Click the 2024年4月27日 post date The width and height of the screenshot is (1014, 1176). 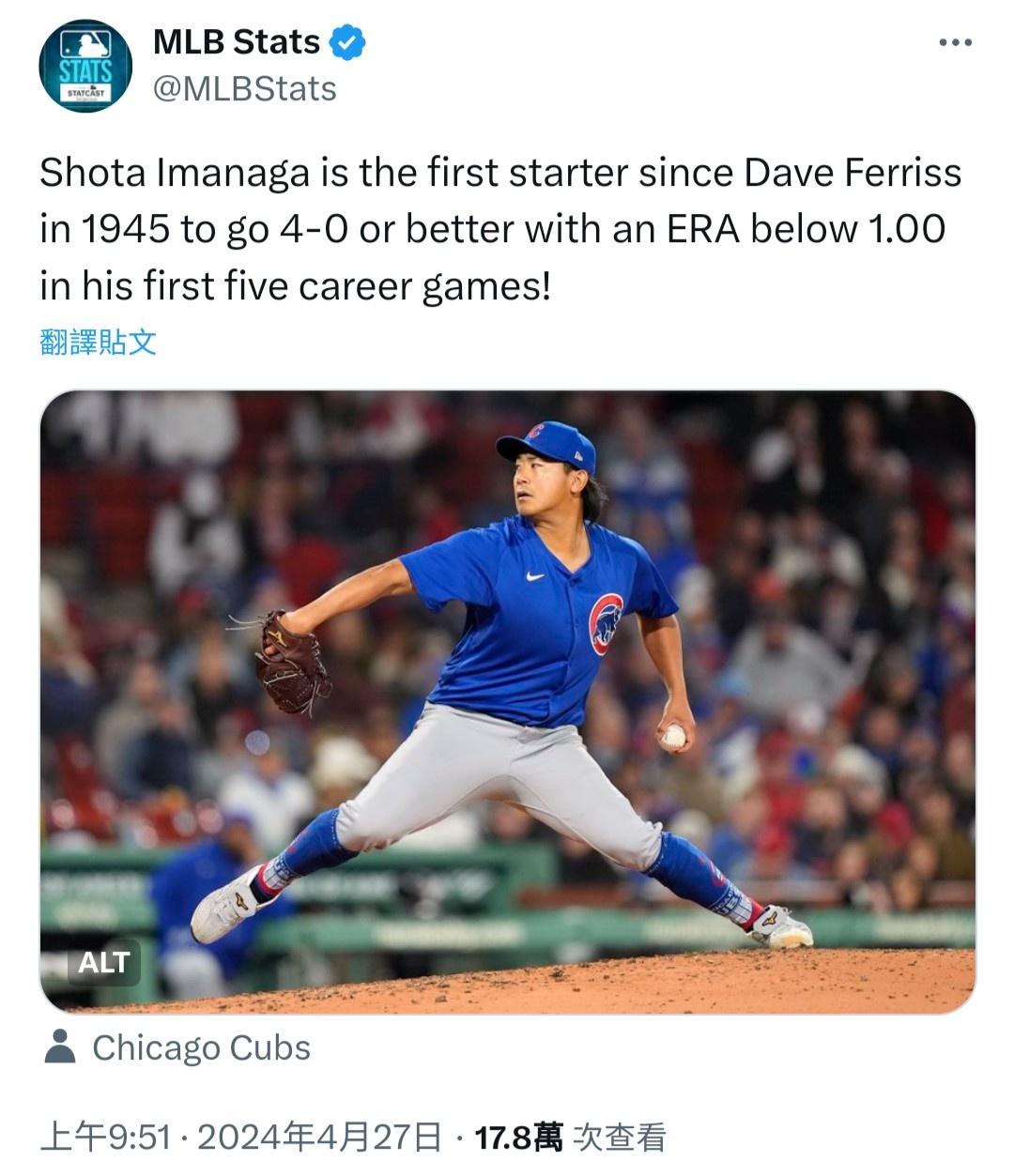pos(319,1138)
